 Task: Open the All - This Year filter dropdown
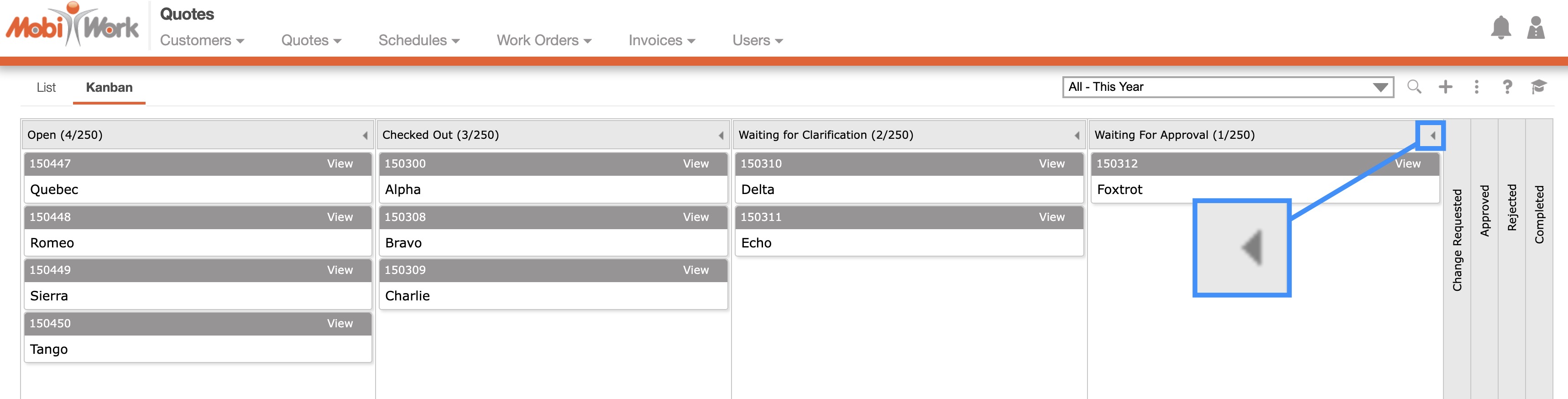click(x=1227, y=87)
